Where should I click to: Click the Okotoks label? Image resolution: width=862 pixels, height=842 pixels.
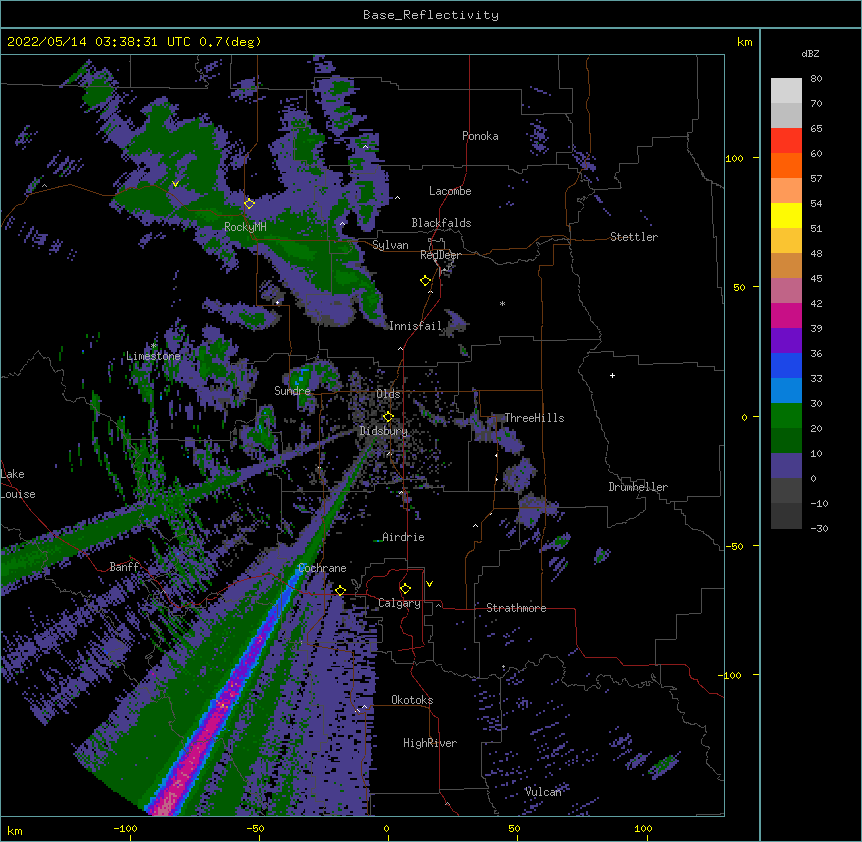pos(412,700)
